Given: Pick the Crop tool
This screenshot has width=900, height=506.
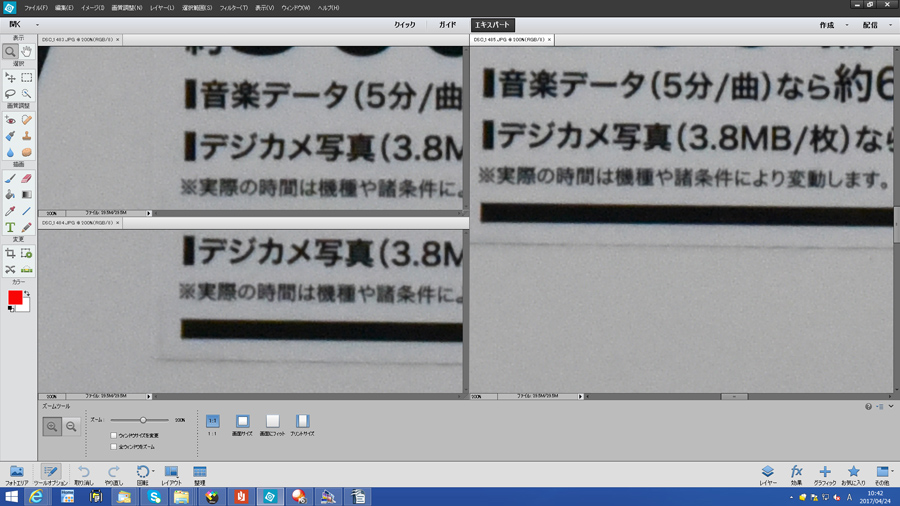Looking at the screenshot, I should click(10, 254).
